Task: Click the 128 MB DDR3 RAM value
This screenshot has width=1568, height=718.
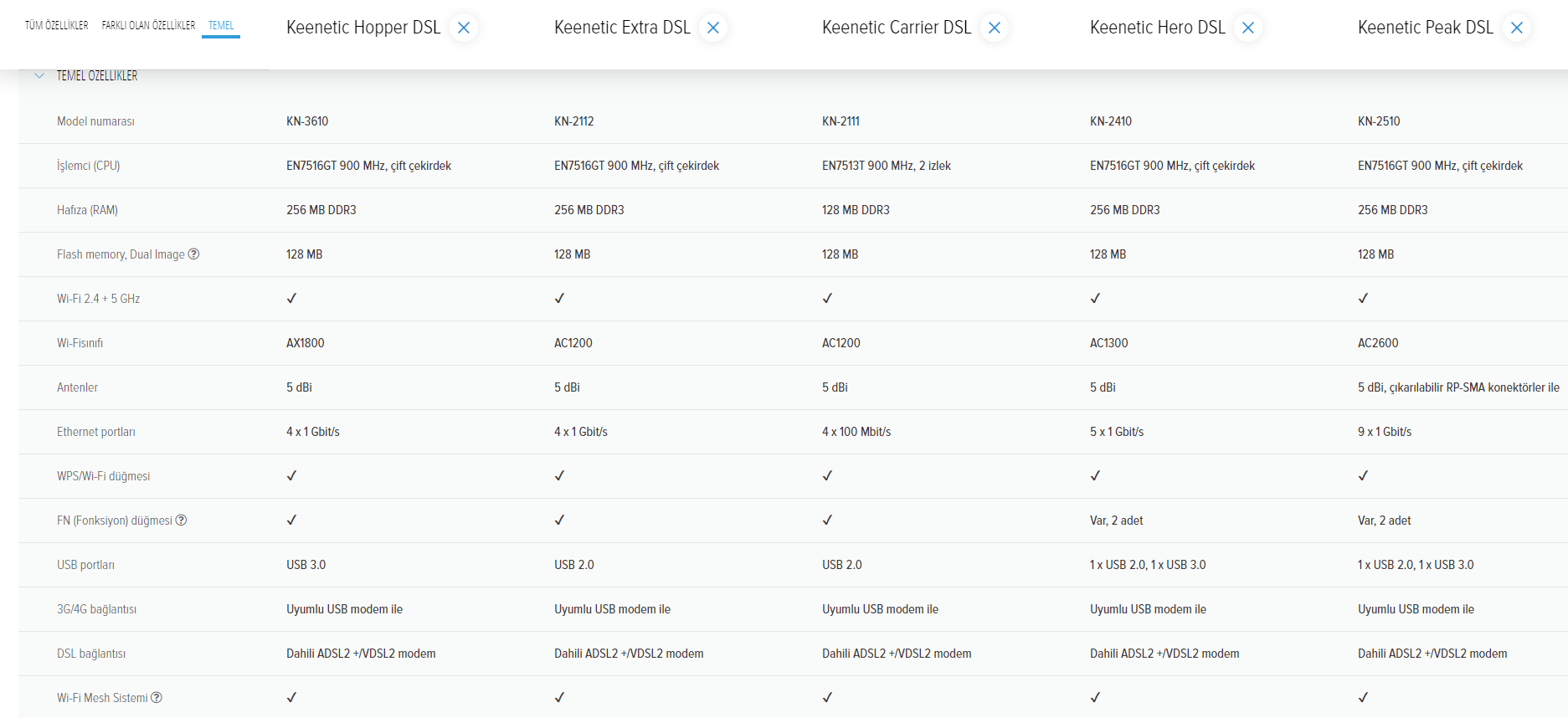Action: [x=856, y=210]
